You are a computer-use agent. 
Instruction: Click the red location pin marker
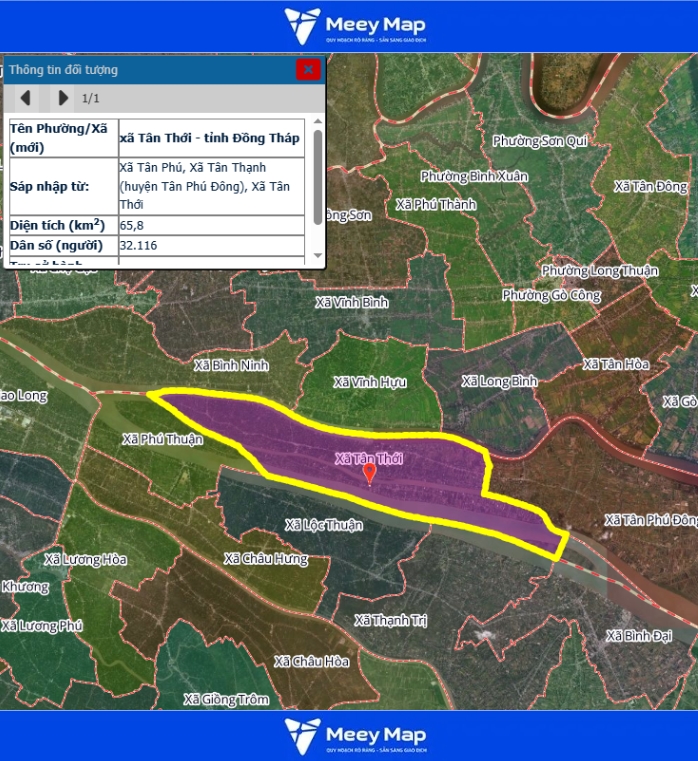[x=369, y=474]
